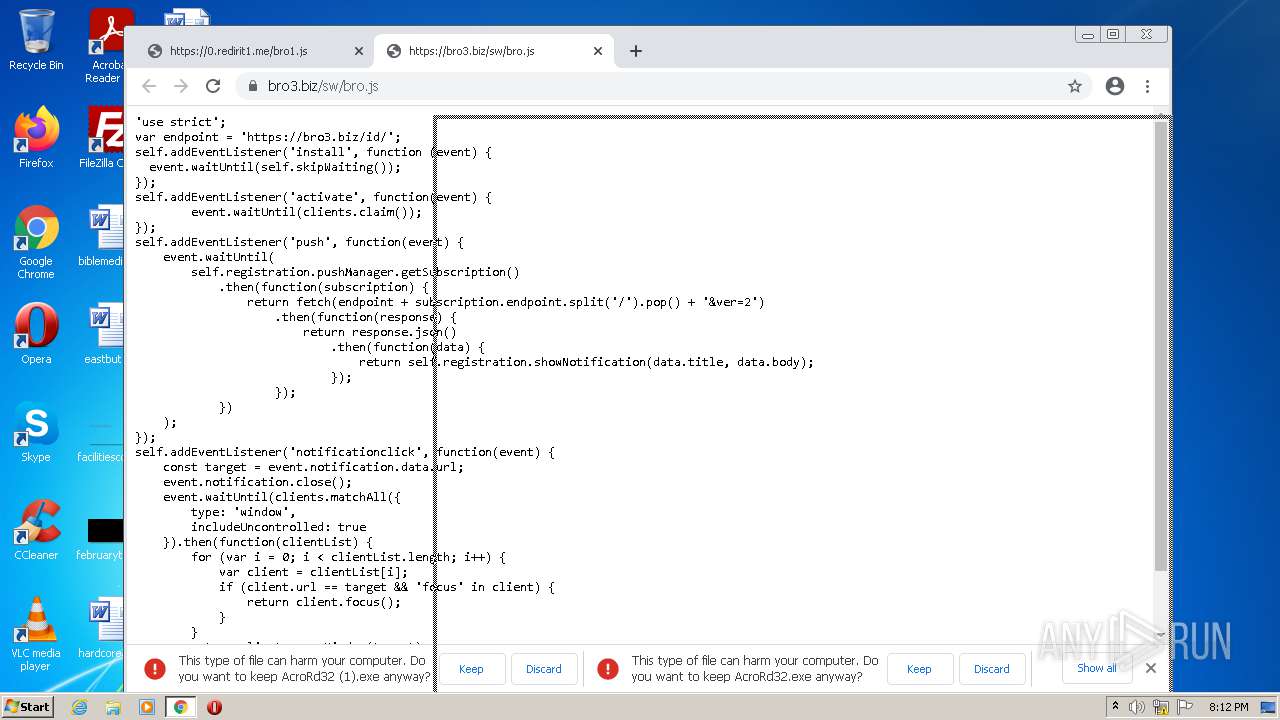Launch Firefox from the desktop
The image size is (1280, 720).
pos(36,138)
